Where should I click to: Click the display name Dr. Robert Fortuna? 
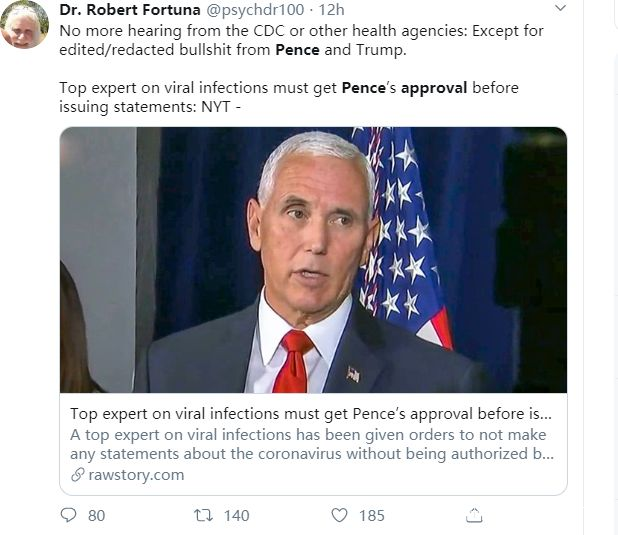130,10
